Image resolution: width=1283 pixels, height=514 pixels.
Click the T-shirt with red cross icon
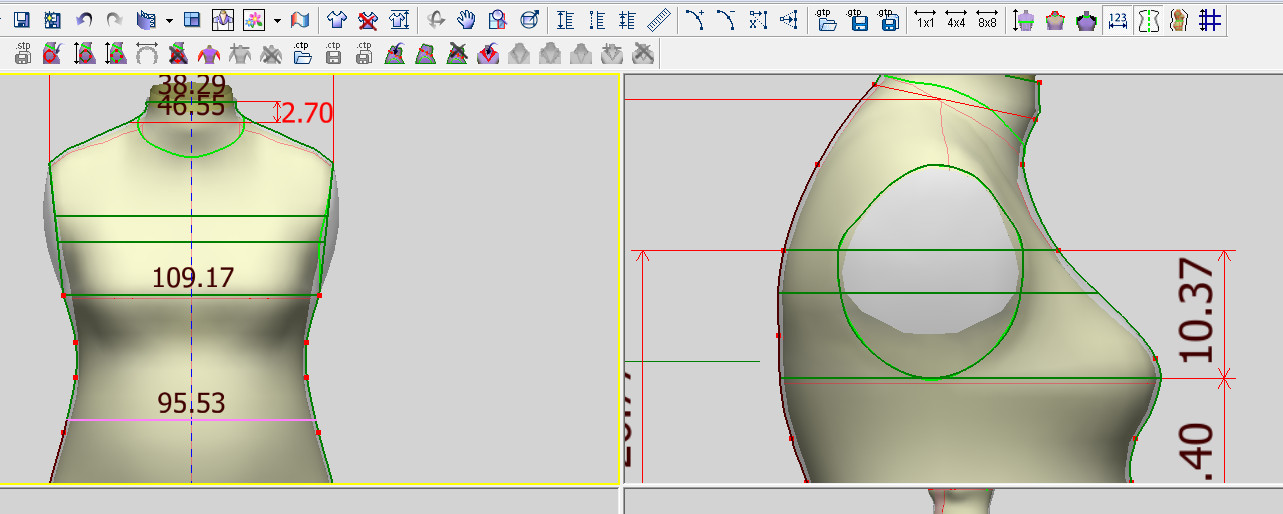pos(368,19)
